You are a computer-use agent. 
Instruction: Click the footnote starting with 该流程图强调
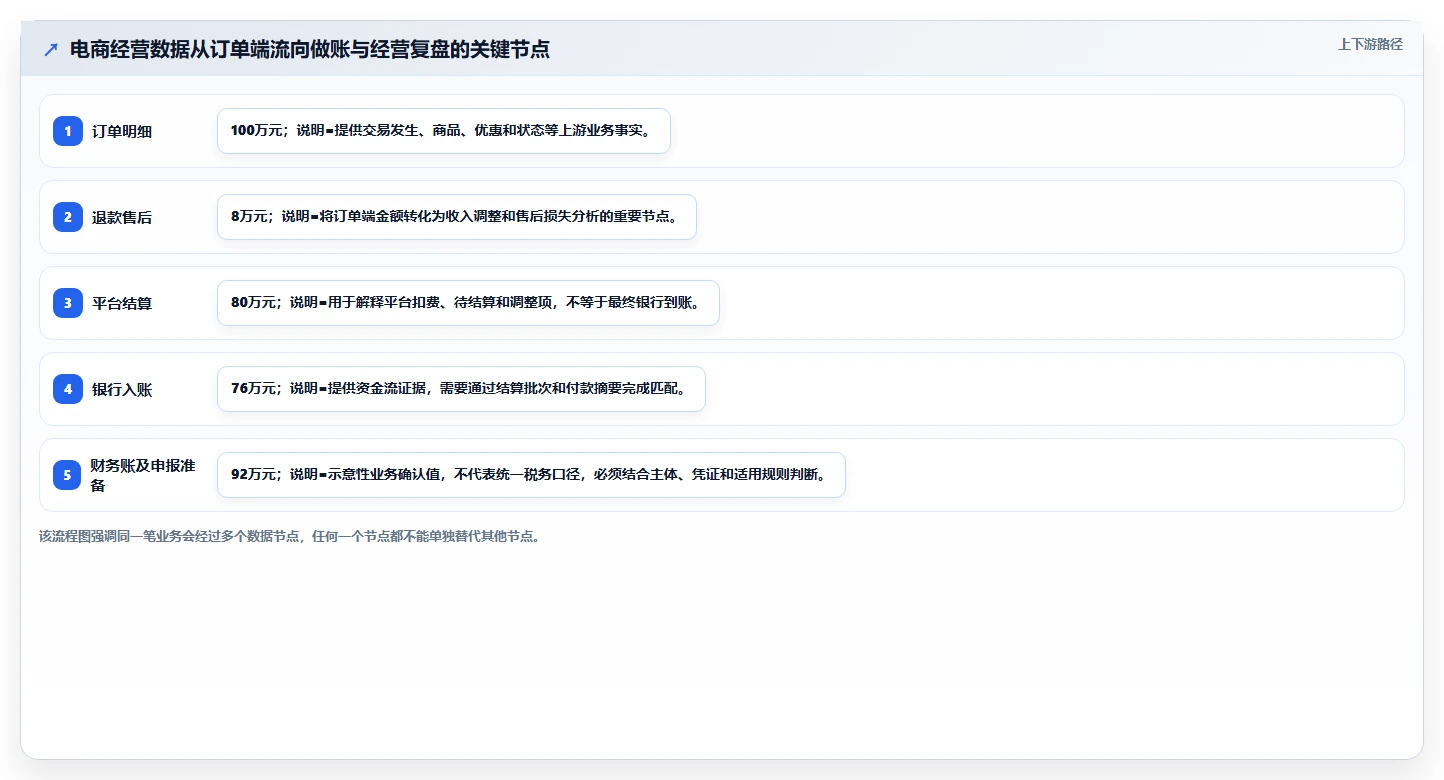290,536
